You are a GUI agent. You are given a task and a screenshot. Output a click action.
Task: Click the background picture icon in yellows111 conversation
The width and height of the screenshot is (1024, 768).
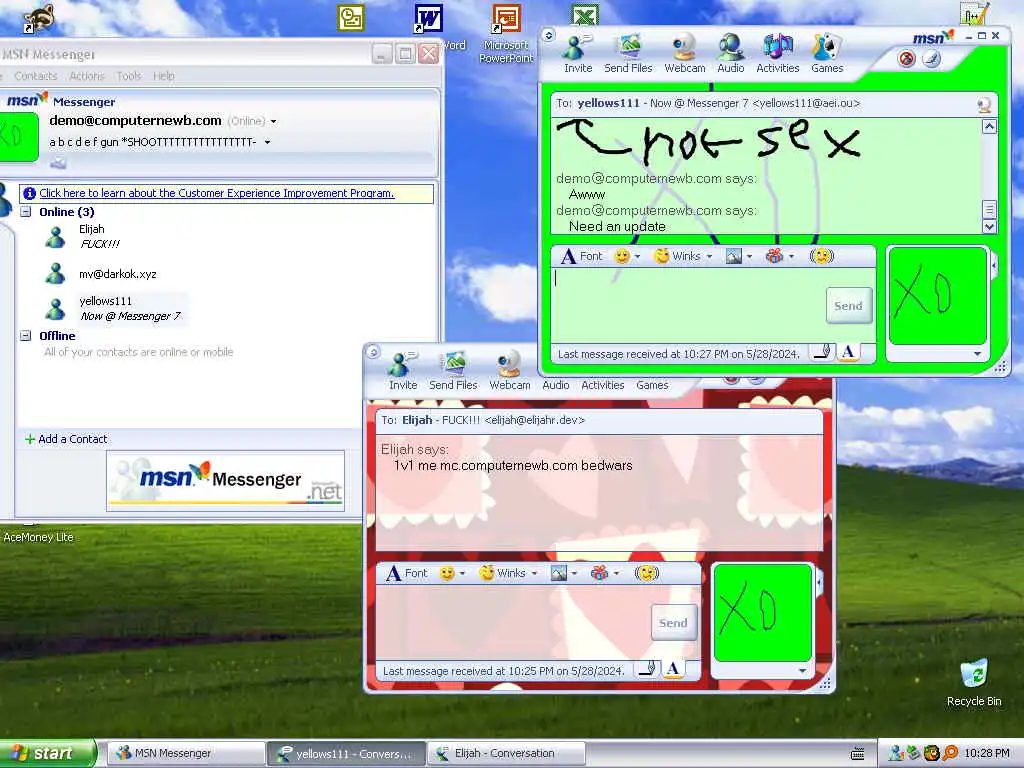(733, 256)
